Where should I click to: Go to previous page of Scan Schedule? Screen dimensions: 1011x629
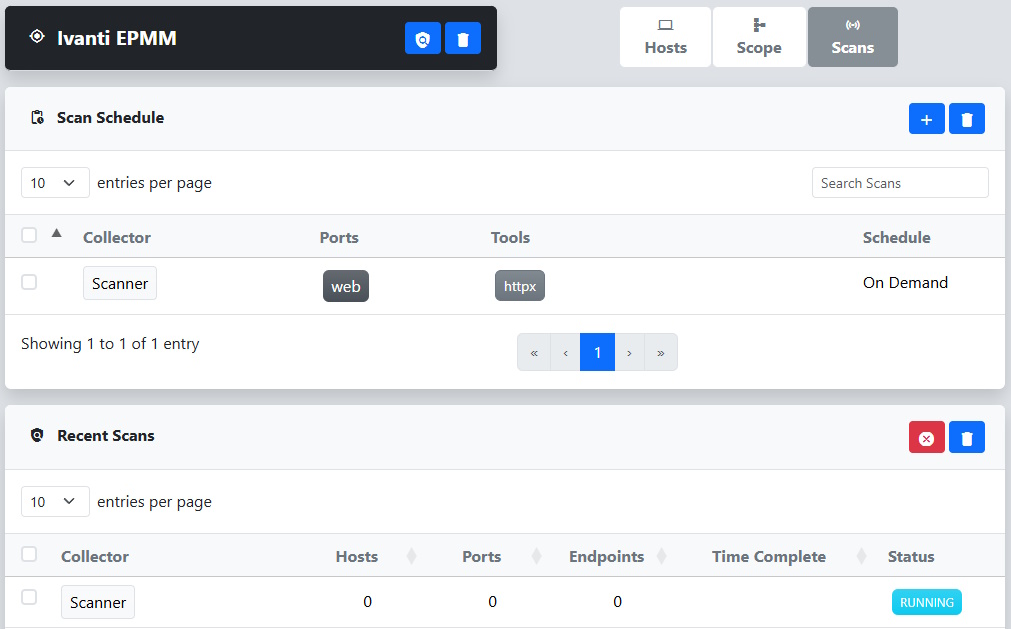point(565,353)
